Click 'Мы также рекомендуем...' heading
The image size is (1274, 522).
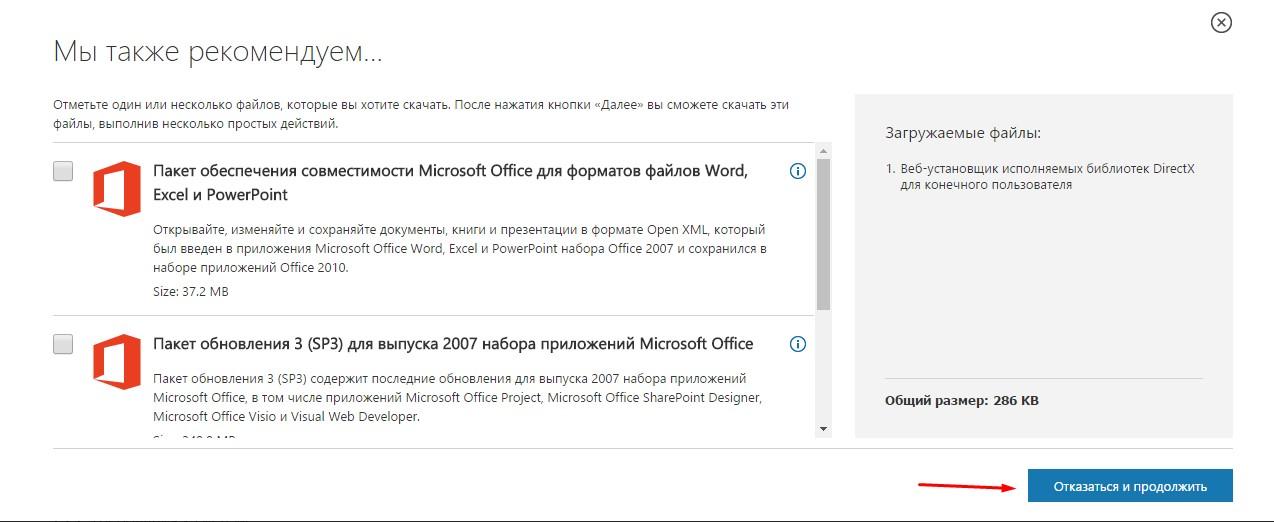[218, 51]
